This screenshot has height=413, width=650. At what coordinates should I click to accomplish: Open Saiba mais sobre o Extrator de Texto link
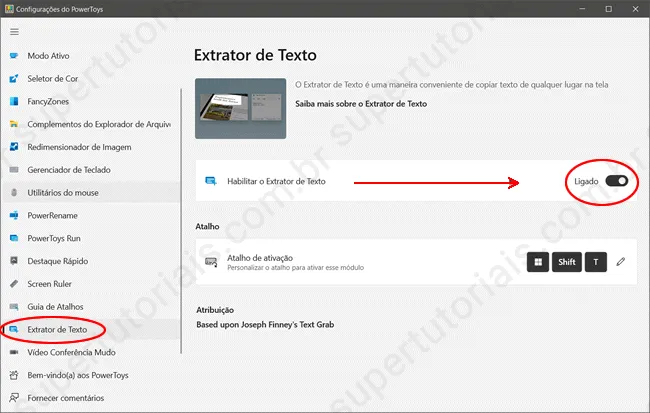tap(361, 104)
